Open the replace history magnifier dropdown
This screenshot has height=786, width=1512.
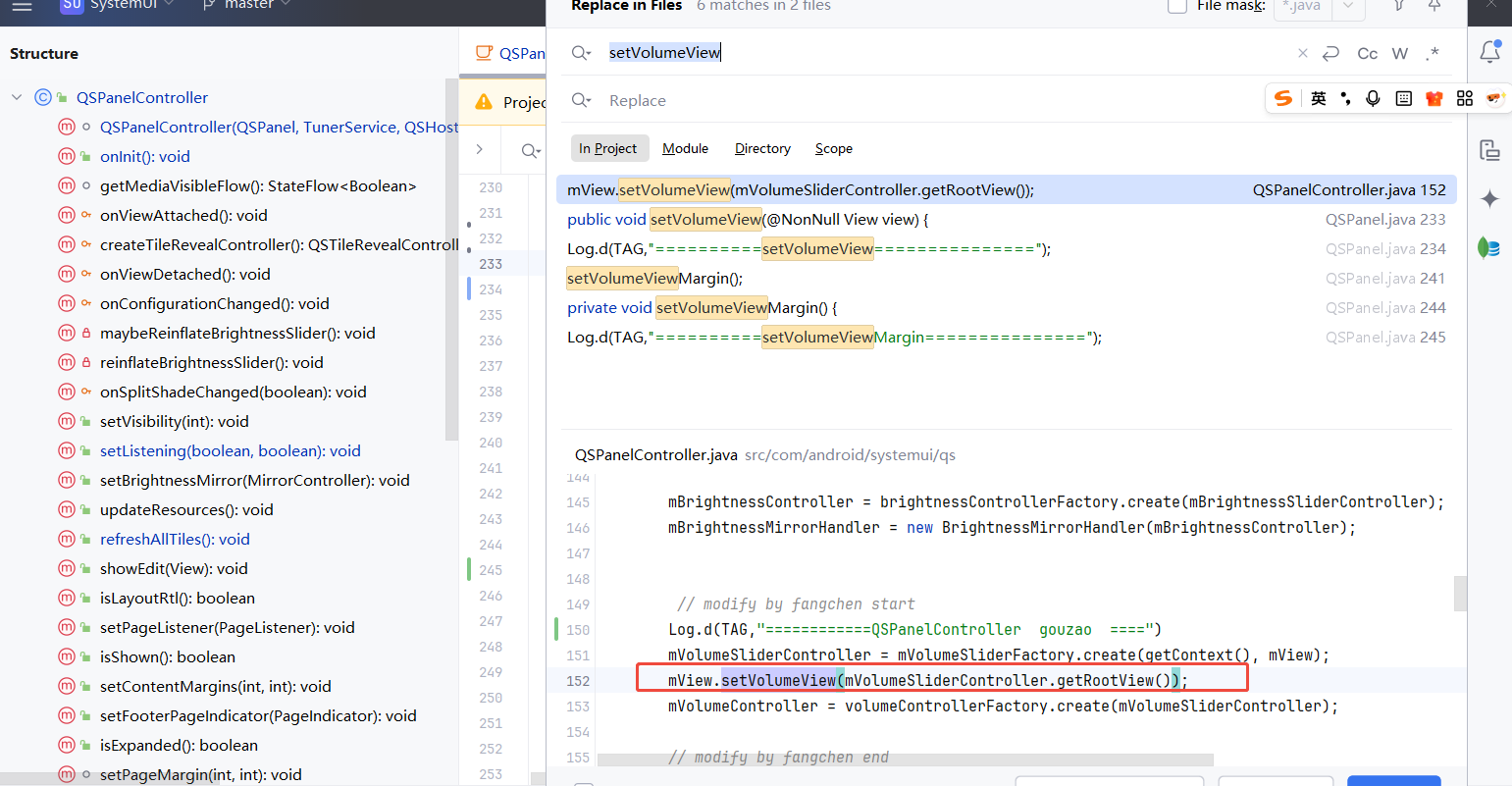[x=581, y=100]
